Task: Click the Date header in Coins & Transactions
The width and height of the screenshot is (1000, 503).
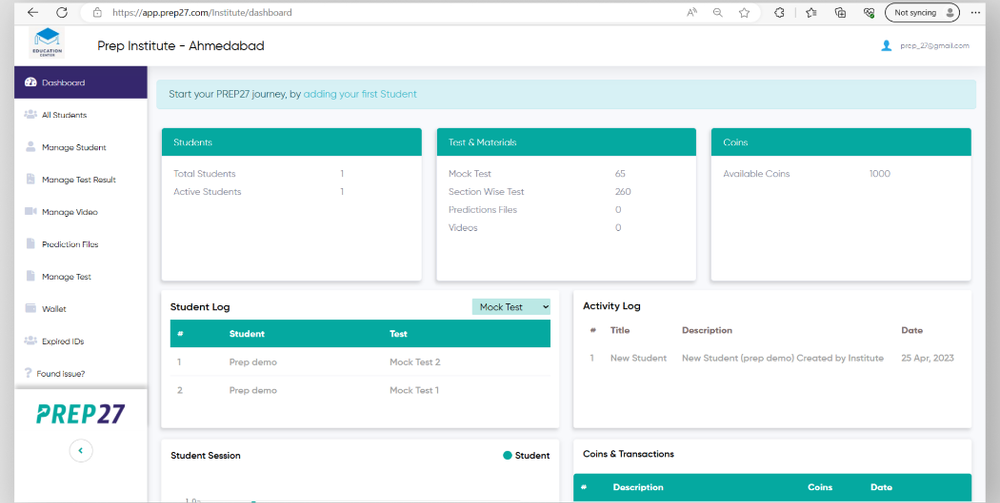Action: [x=881, y=487]
